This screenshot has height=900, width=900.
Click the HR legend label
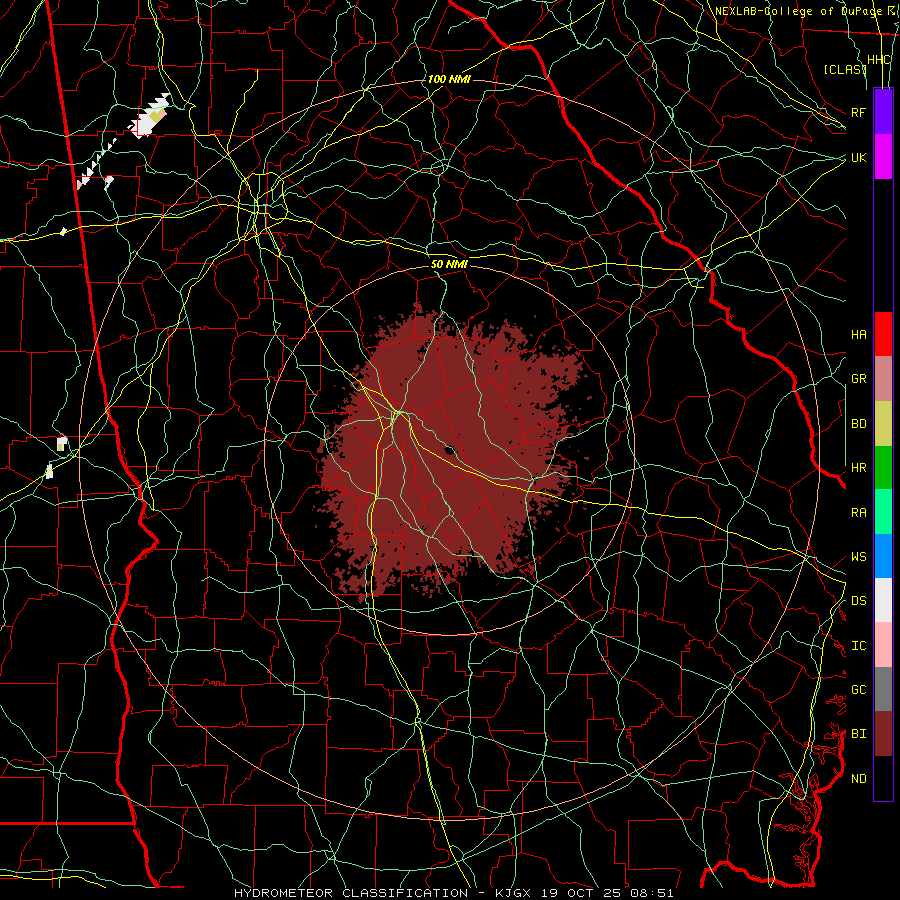[x=859, y=468]
